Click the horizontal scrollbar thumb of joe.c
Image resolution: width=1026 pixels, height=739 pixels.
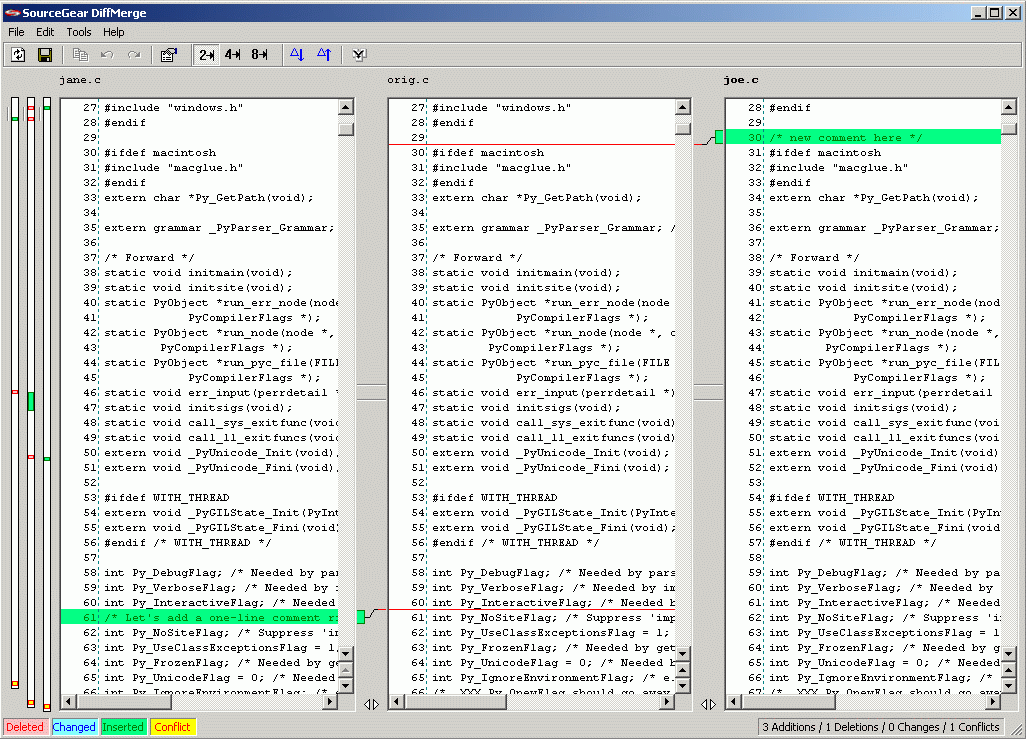coord(788,702)
